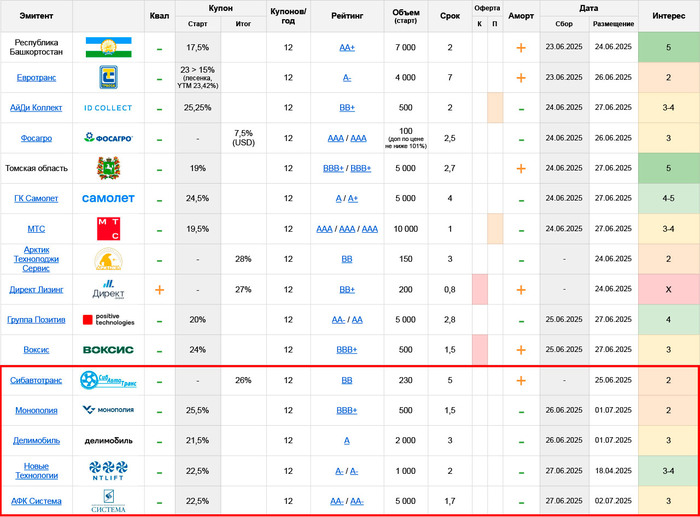Screen dimensions: 700x517
Task: Click the СибАвтоТранс logo
Action: (x=108, y=380)
